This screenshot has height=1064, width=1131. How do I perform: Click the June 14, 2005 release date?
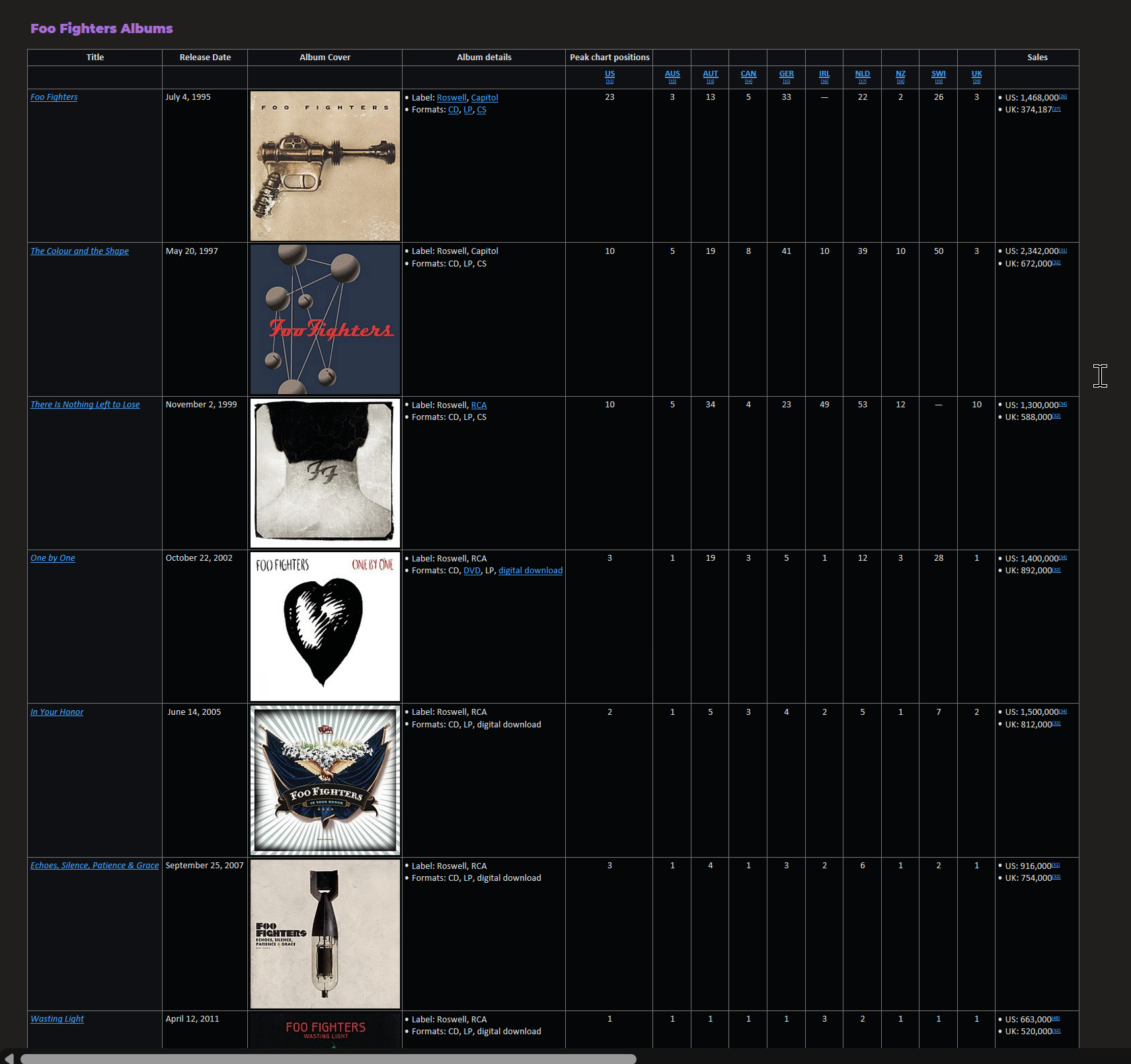coord(194,712)
